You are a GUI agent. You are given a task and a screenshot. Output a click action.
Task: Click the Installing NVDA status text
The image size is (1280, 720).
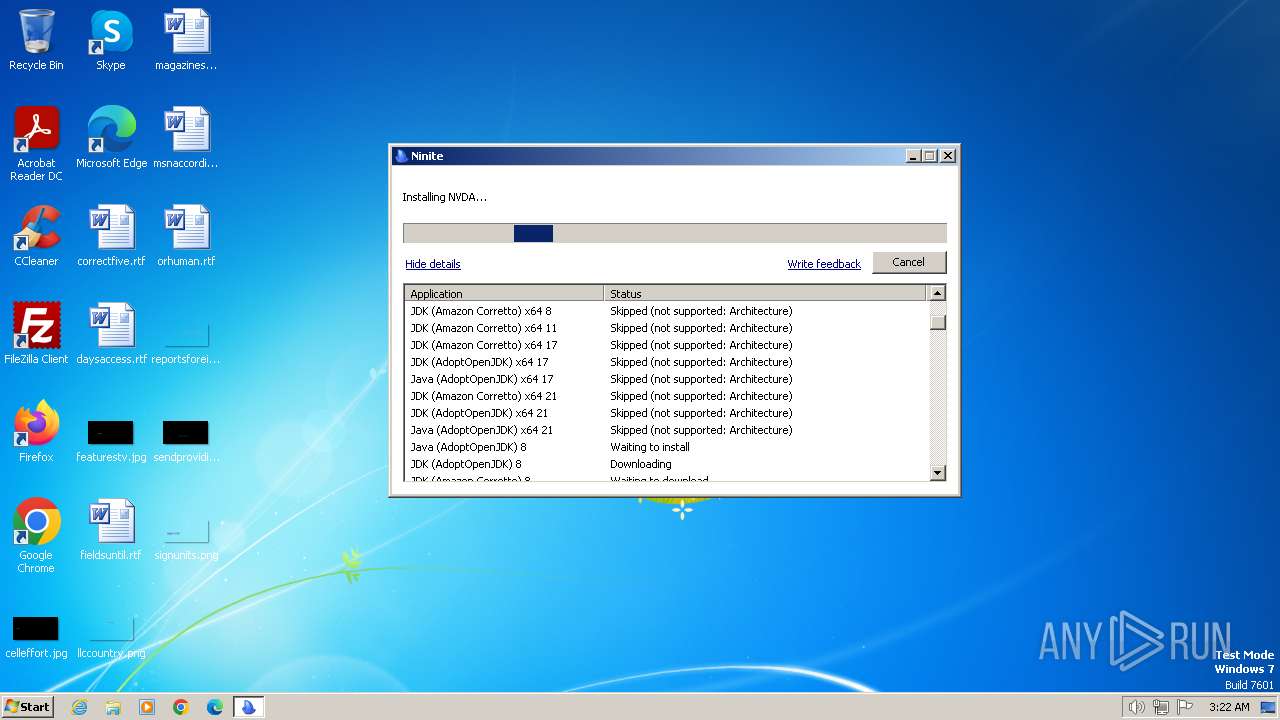point(444,197)
